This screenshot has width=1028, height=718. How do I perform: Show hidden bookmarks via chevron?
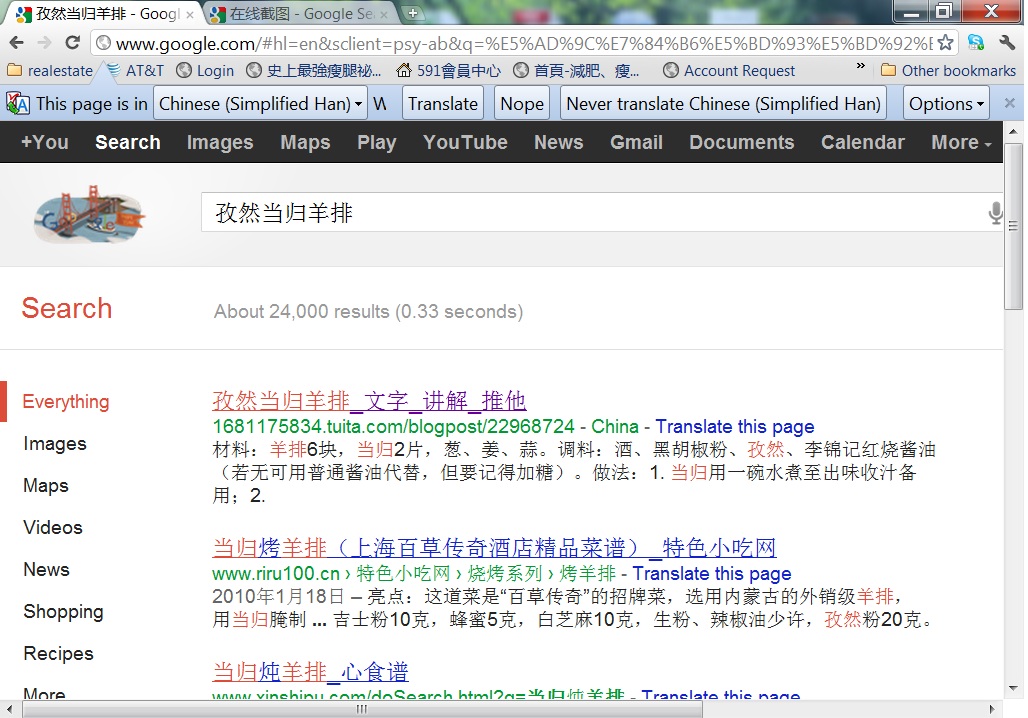click(861, 66)
